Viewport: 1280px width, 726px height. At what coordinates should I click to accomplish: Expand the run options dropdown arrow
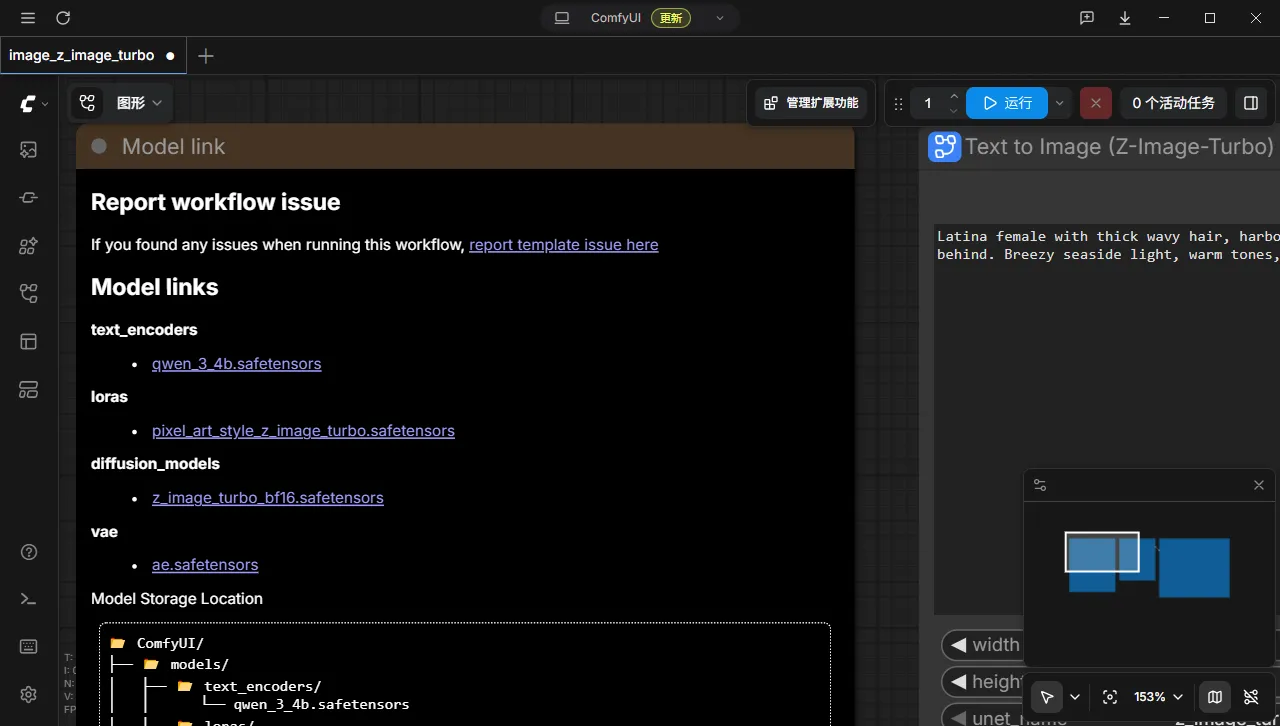click(1060, 103)
